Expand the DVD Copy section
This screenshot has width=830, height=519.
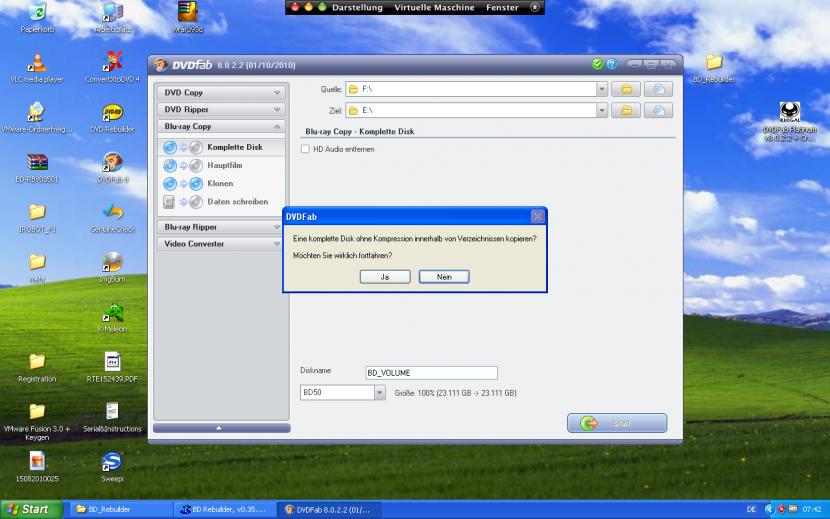(221, 92)
